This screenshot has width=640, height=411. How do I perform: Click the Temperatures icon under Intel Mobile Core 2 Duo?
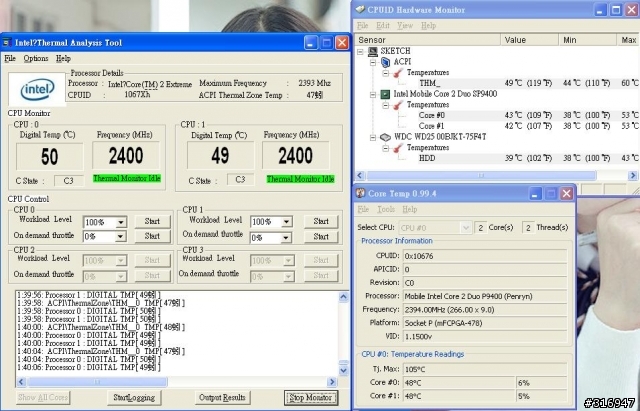click(398, 105)
